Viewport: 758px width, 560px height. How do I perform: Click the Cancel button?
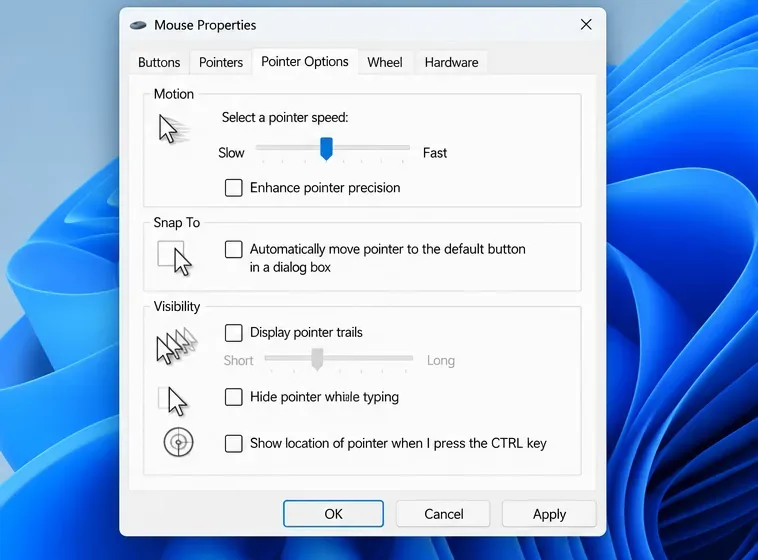click(x=443, y=514)
